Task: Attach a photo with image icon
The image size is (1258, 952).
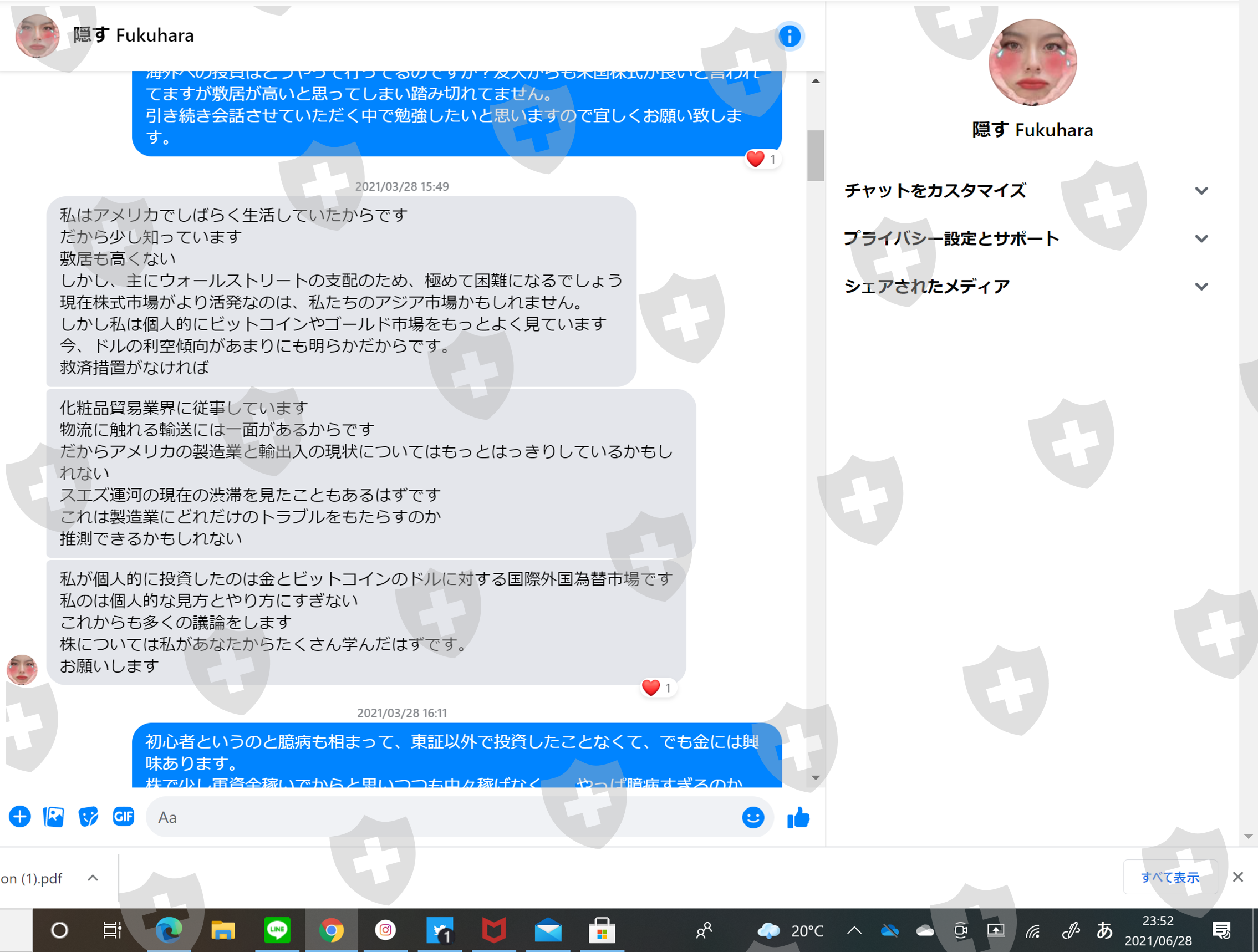Action: (53, 817)
